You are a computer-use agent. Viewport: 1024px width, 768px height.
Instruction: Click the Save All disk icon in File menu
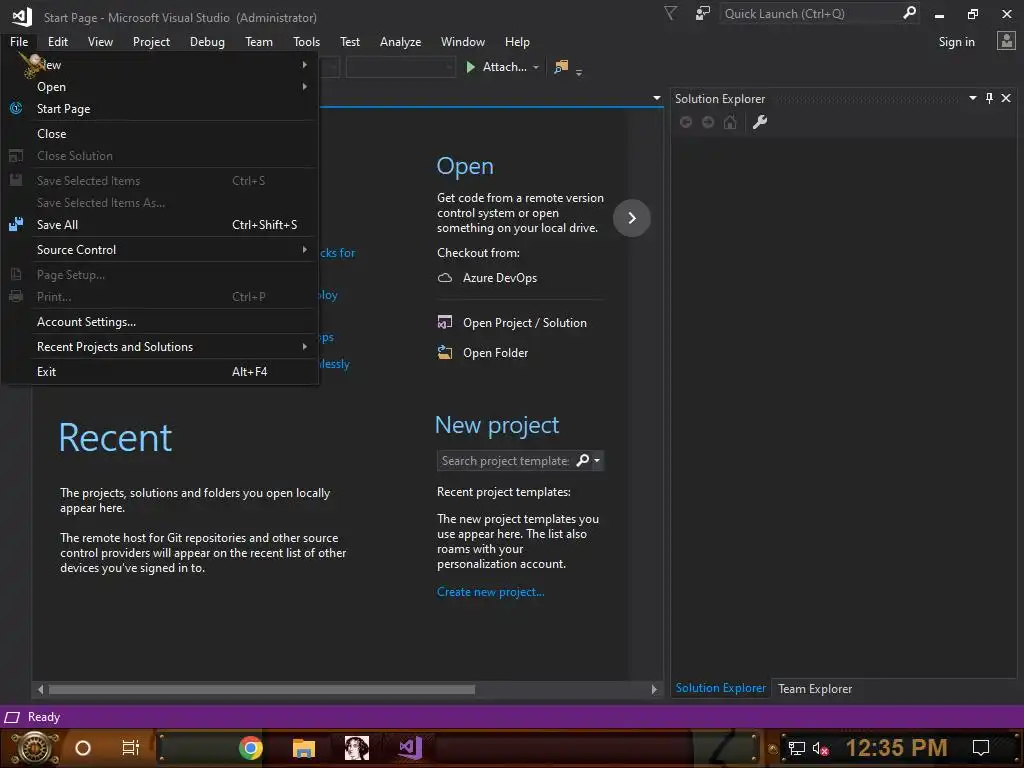(16, 225)
